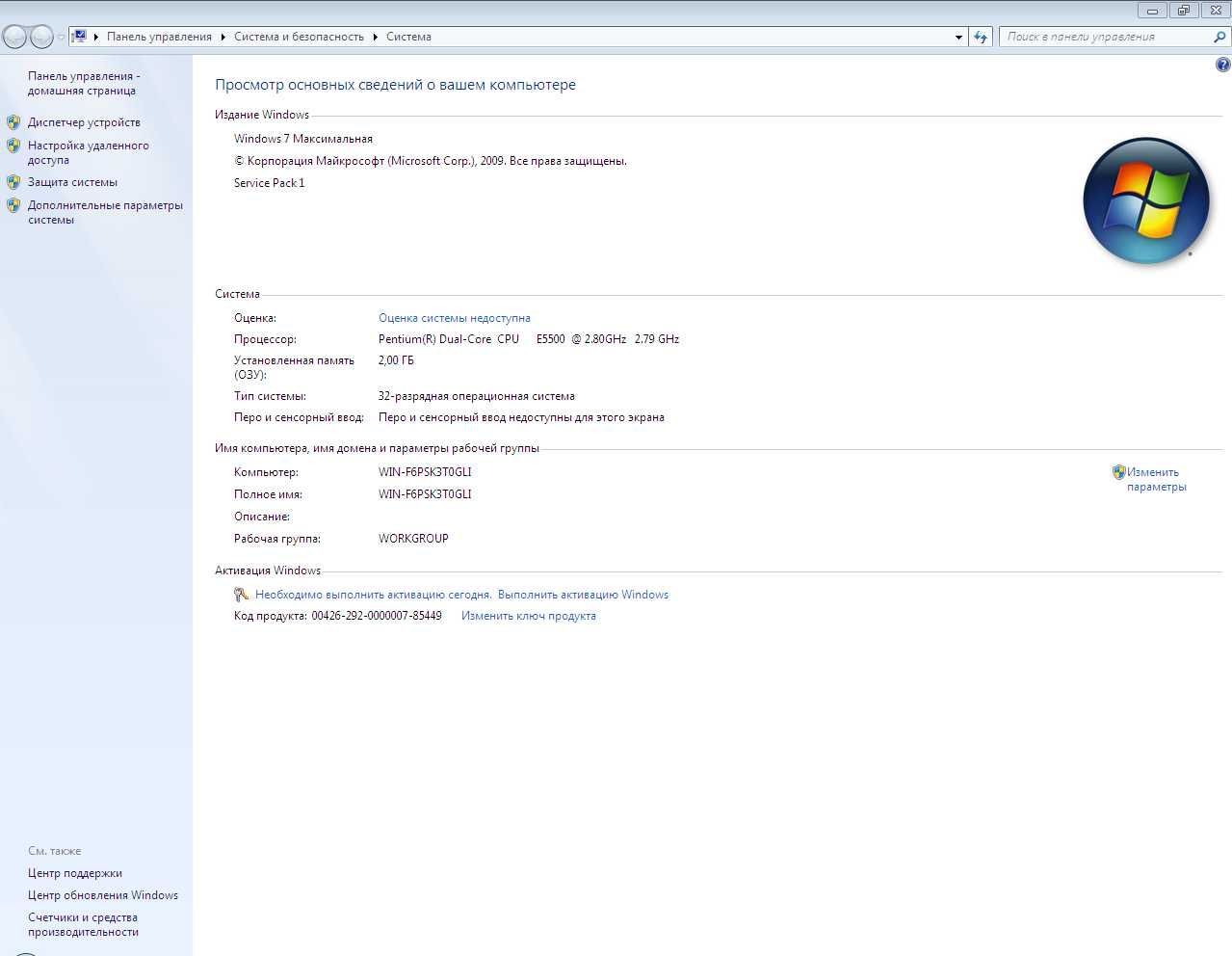
Task: Click the keys activation icon
Action: click(x=242, y=595)
